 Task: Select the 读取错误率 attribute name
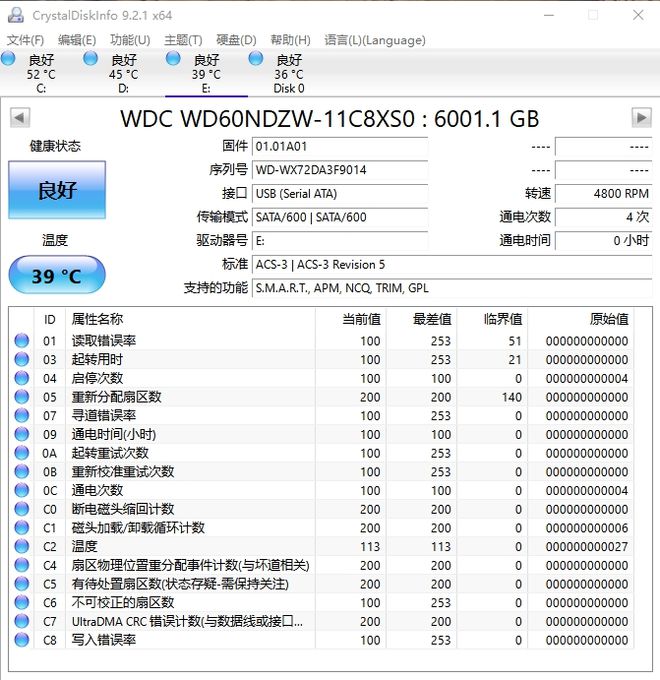coord(104,341)
